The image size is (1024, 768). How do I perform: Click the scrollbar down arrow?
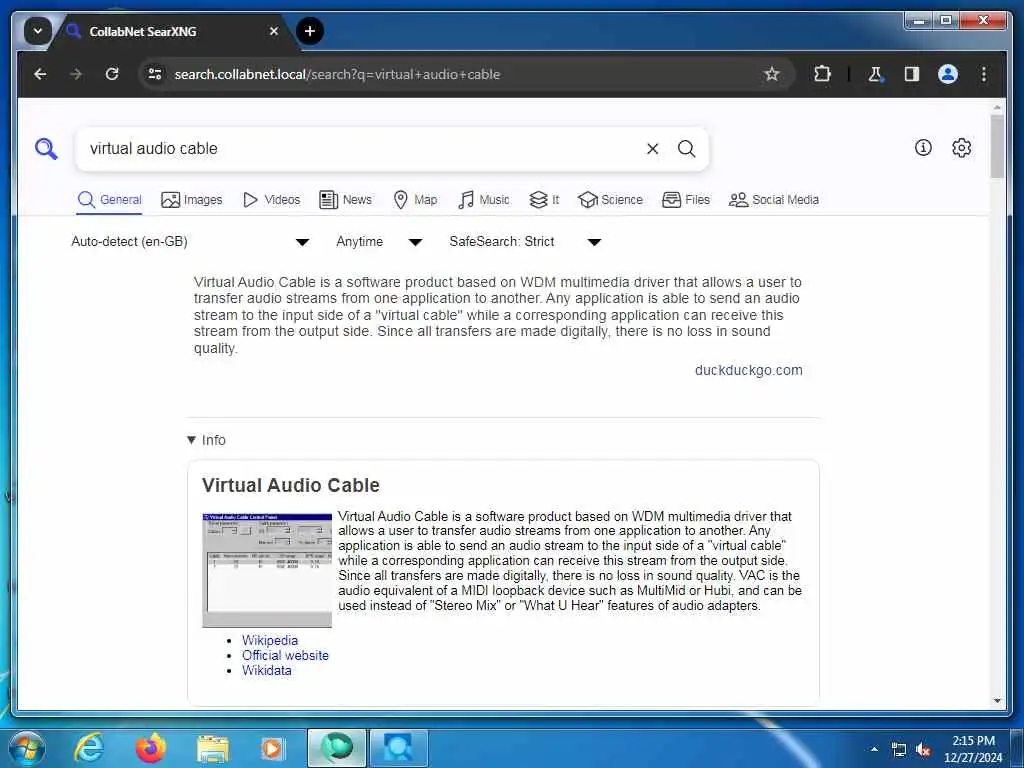[x=997, y=701]
